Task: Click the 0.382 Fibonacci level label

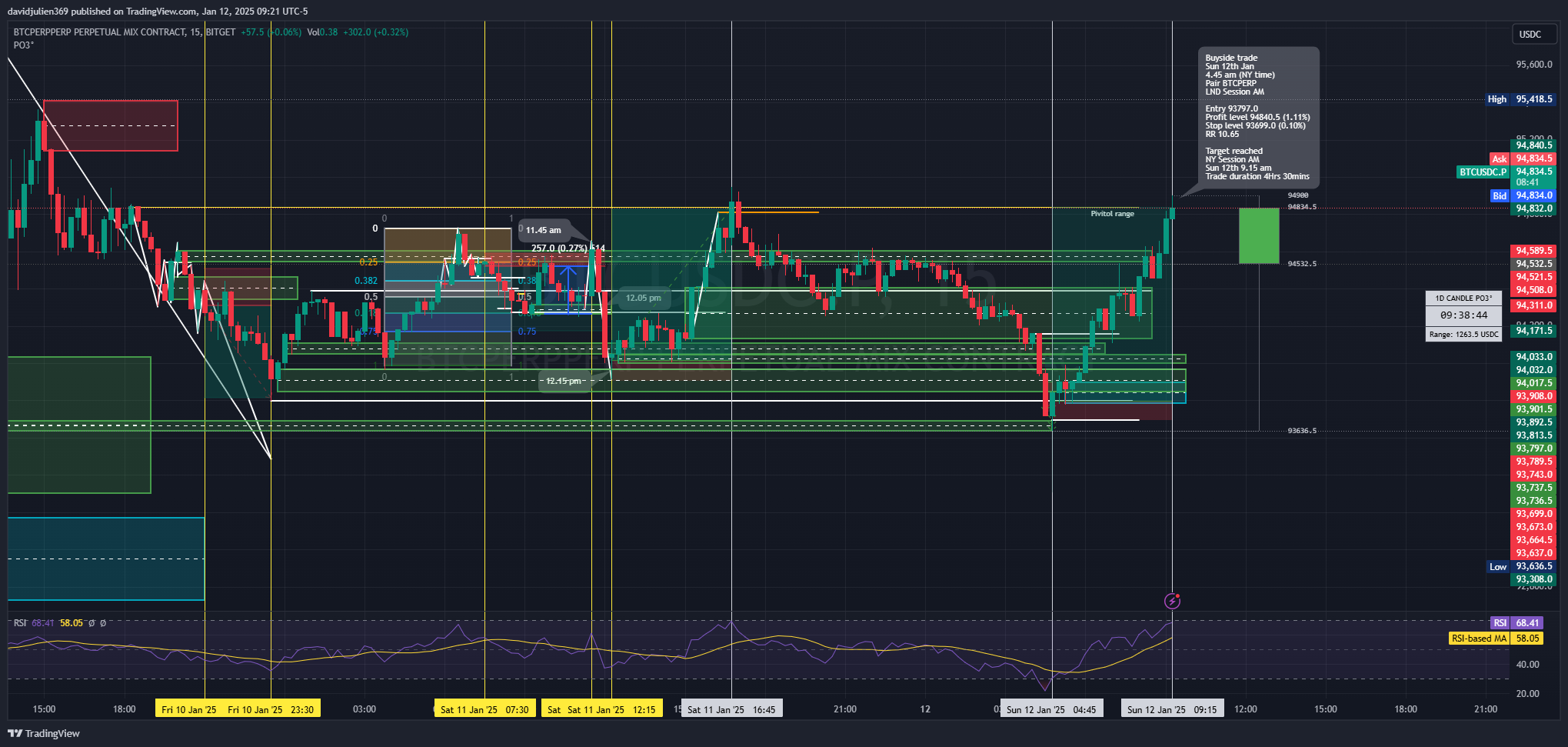Action: tap(366, 281)
